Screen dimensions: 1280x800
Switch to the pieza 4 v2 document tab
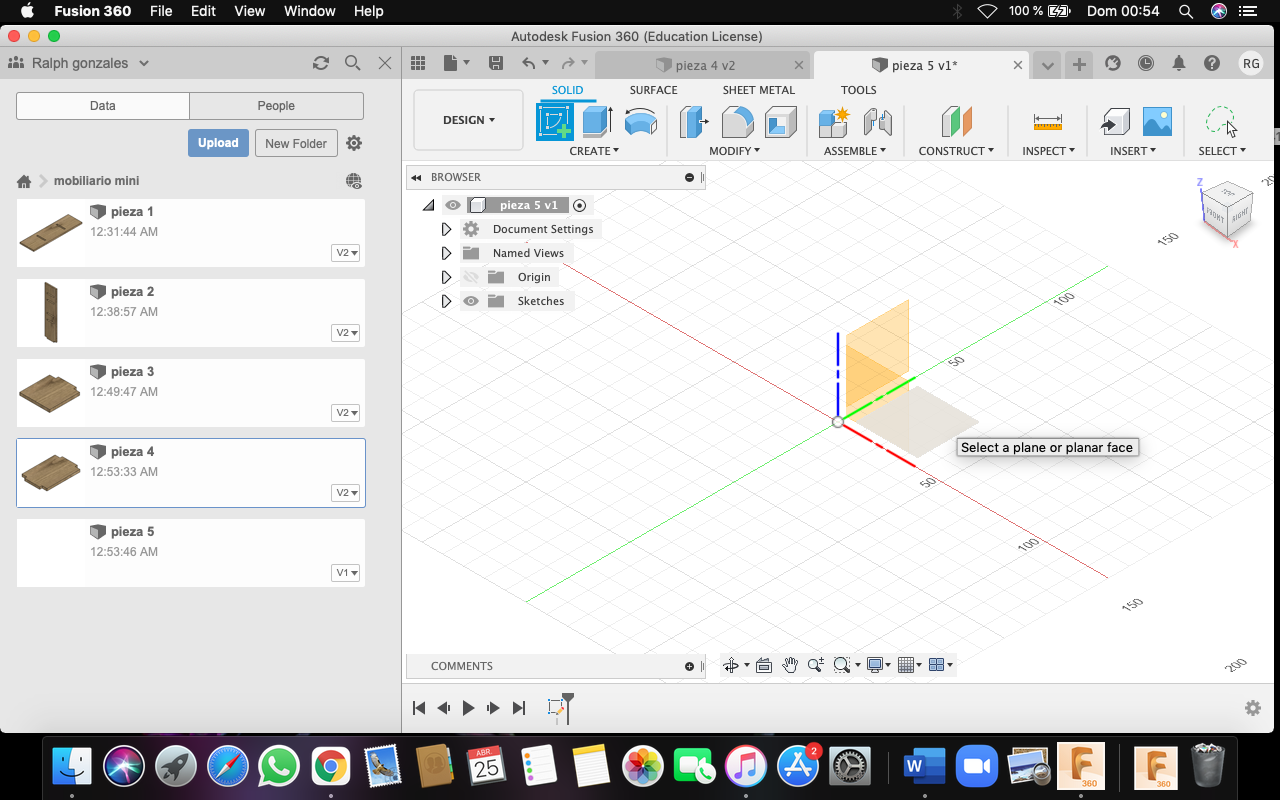[x=704, y=65]
